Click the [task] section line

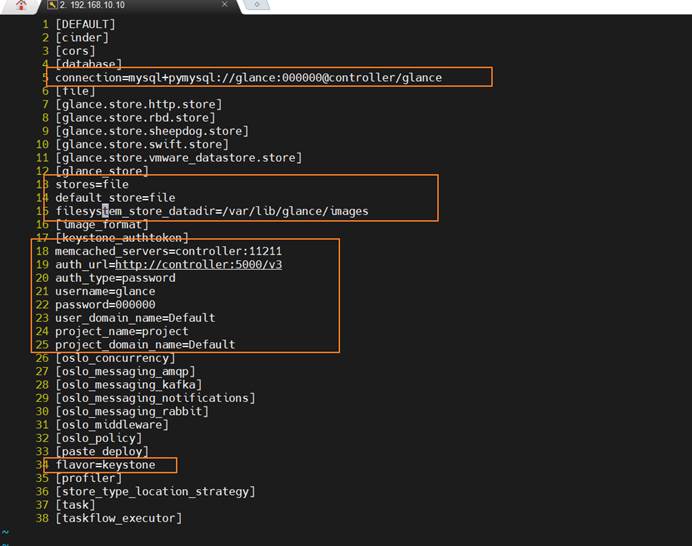(75, 505)
